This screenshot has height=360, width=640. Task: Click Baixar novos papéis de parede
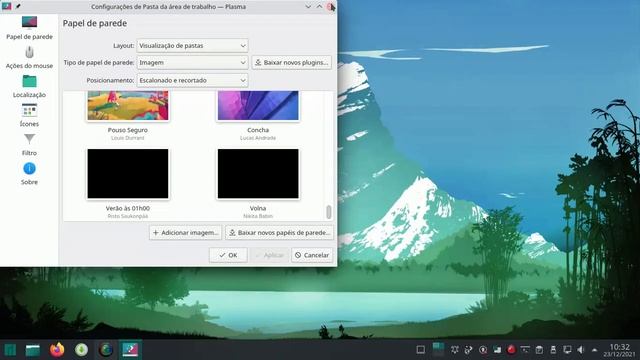[x=280, y=233]
